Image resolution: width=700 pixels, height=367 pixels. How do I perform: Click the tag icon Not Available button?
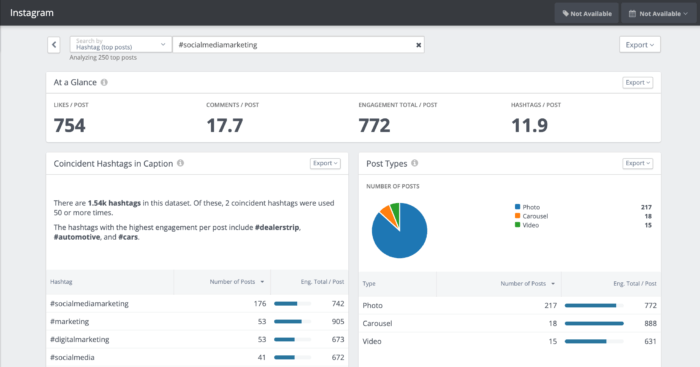(x=587, y=13)
